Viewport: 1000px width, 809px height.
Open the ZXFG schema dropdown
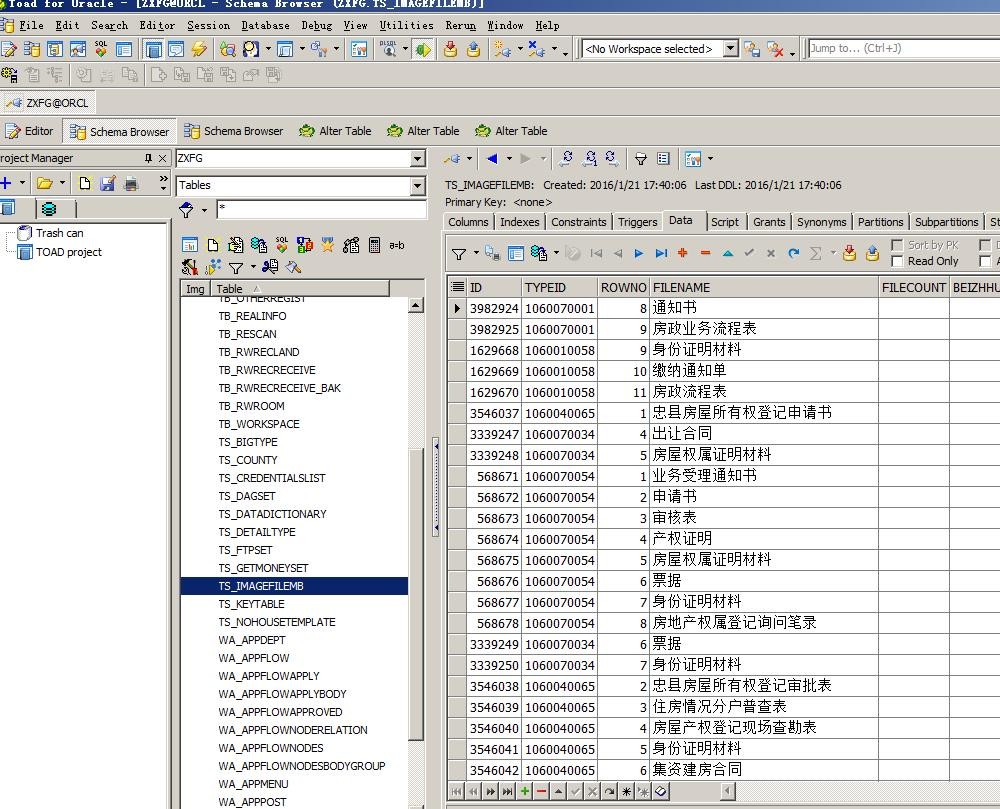[x=418, y=158]
